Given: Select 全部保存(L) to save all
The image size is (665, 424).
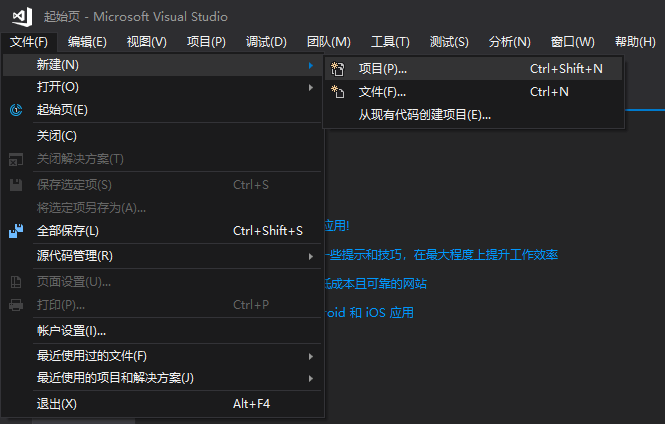Looking at the screenshot, I should tap(162, 231).
